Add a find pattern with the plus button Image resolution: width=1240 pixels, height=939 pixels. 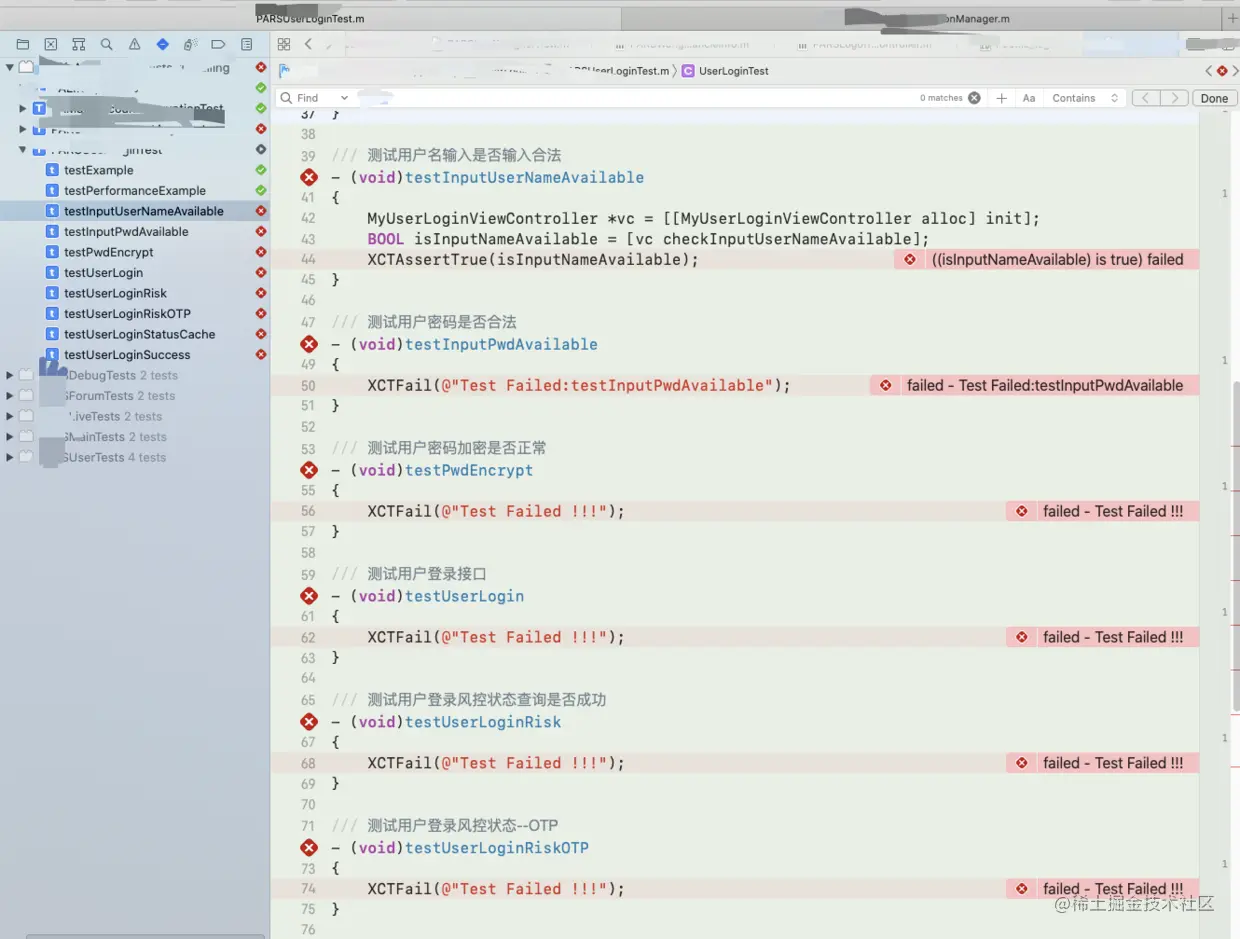(1001, 98)
